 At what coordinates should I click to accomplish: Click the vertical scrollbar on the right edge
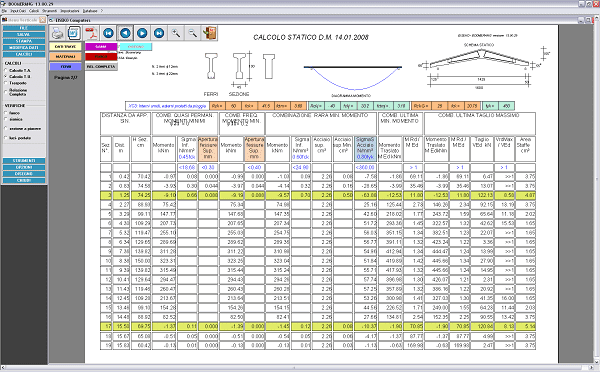(x=597, y=191)
